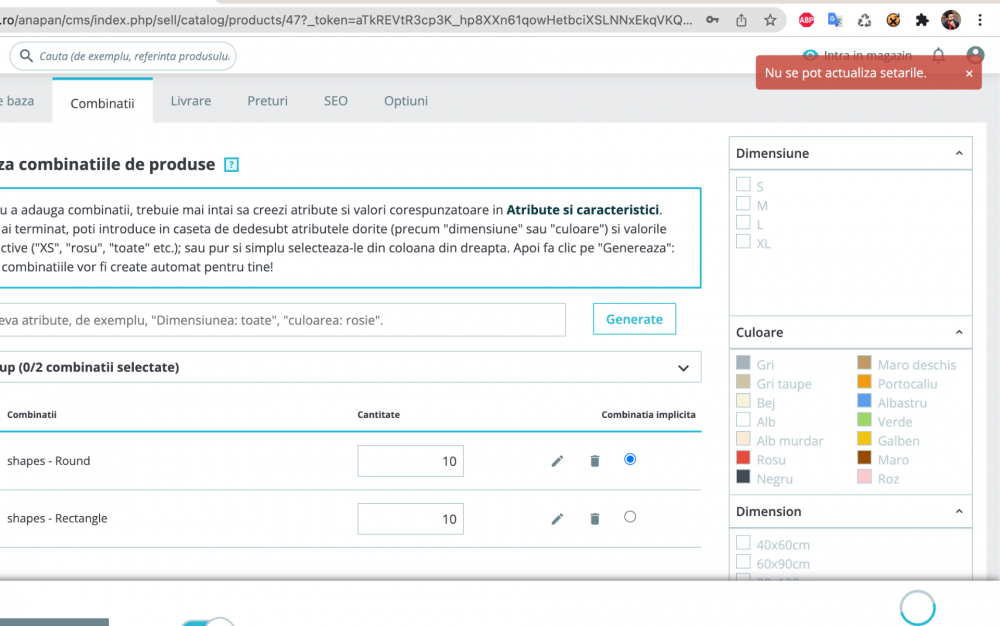Delete shapes - Rectangle using the trash icon
This screenshot has width=1000, height=626.
tap(595, 518)
